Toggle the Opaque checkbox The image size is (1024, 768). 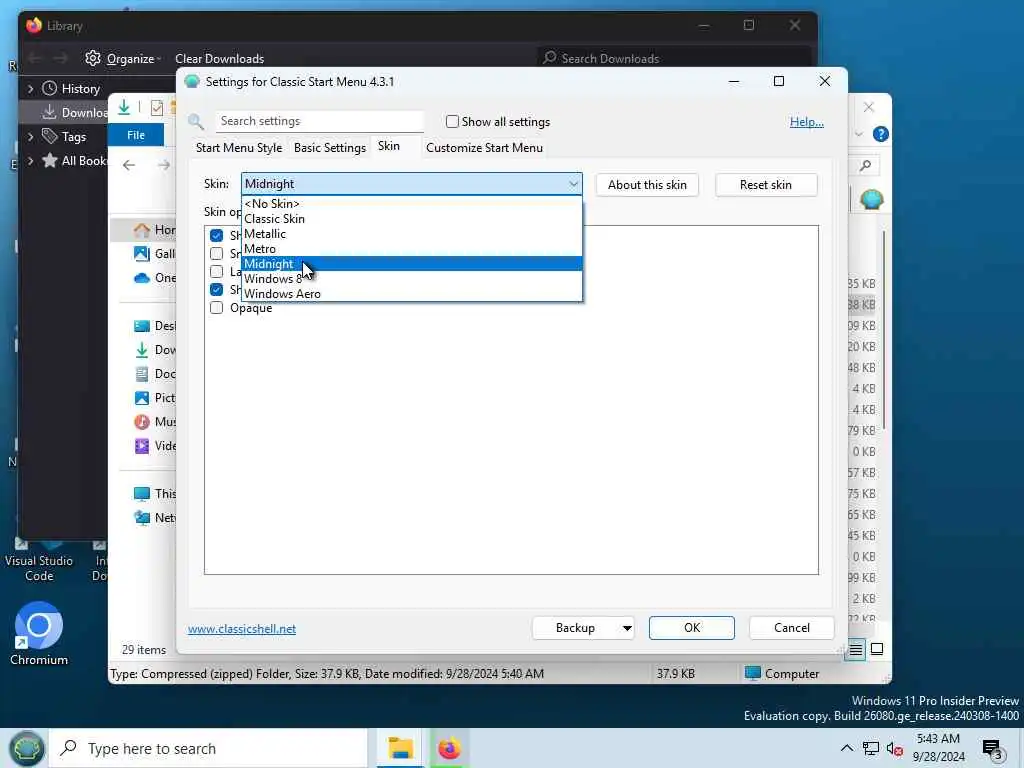tap(216, 308)
